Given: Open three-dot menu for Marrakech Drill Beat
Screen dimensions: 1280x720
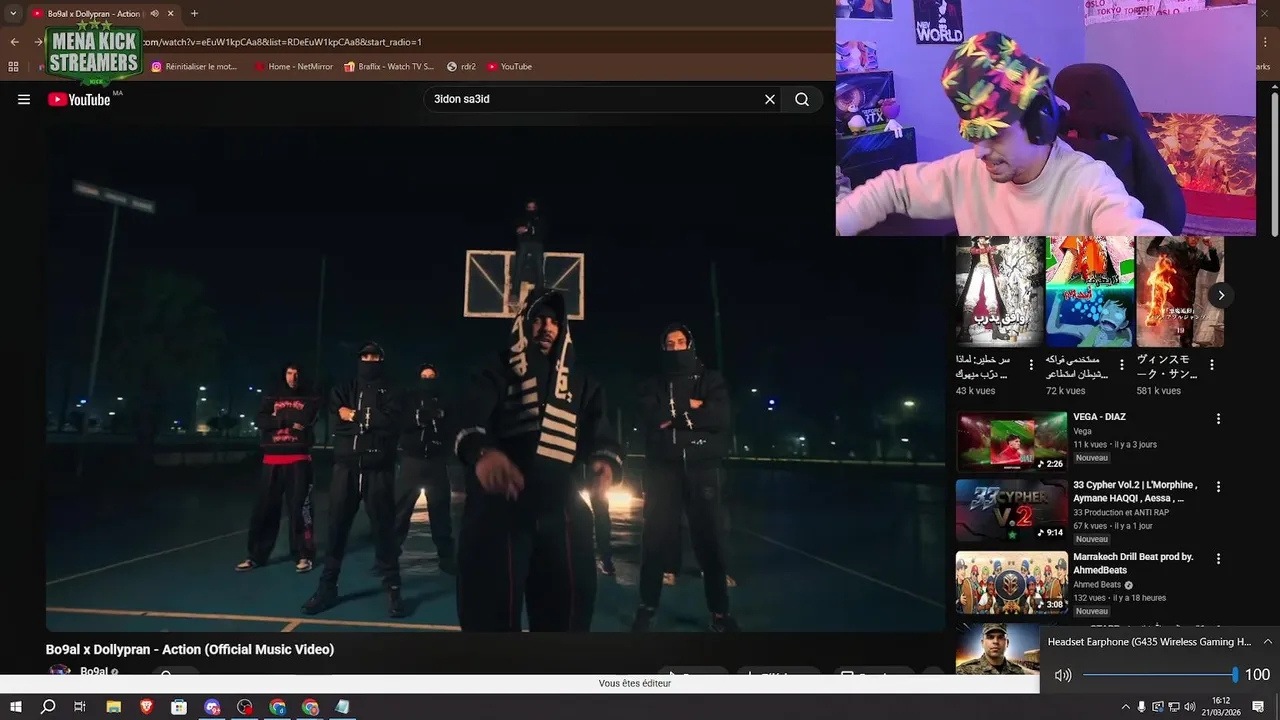Looking at the screenshot, I should coord(1218,559).
